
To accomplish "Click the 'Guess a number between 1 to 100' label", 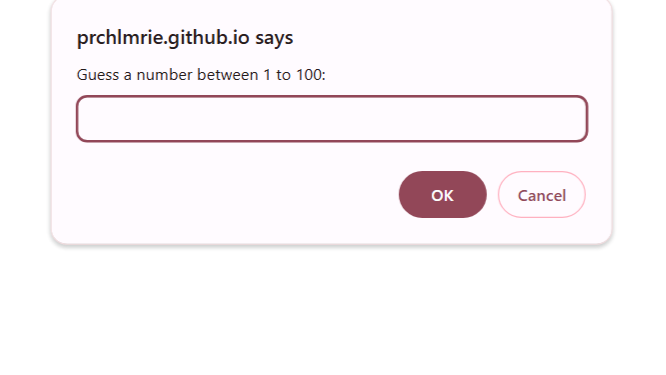I will [201, 75].
